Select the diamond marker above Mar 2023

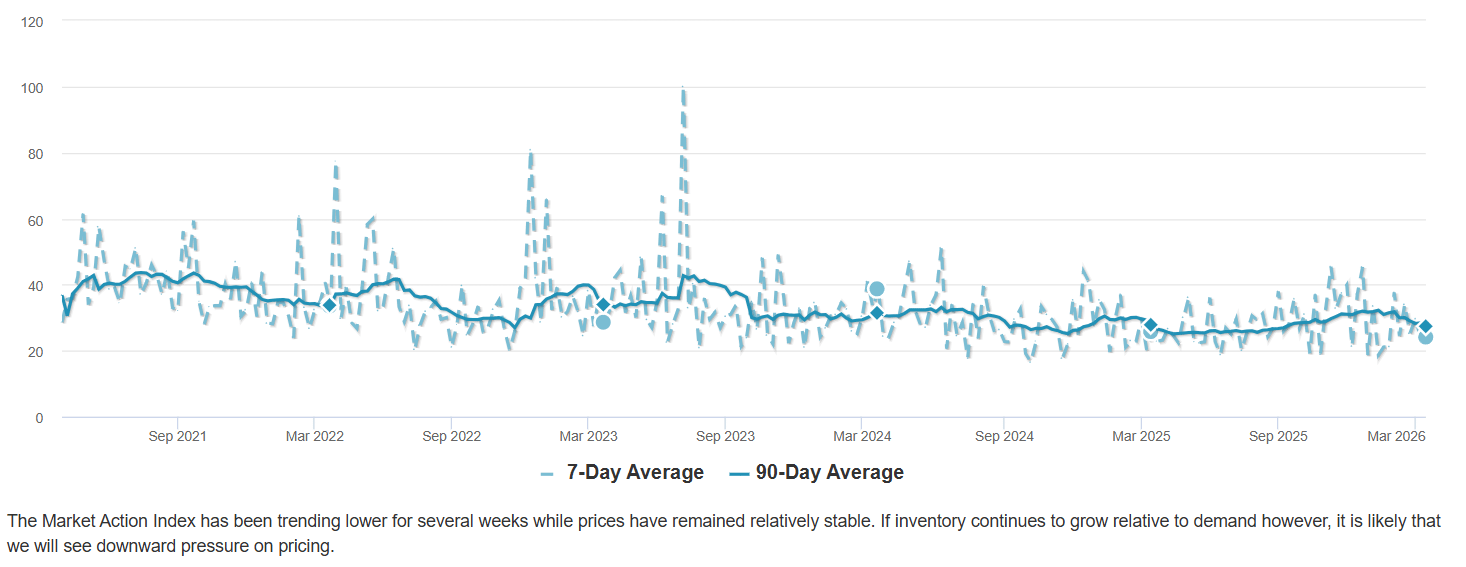point(603,304)
